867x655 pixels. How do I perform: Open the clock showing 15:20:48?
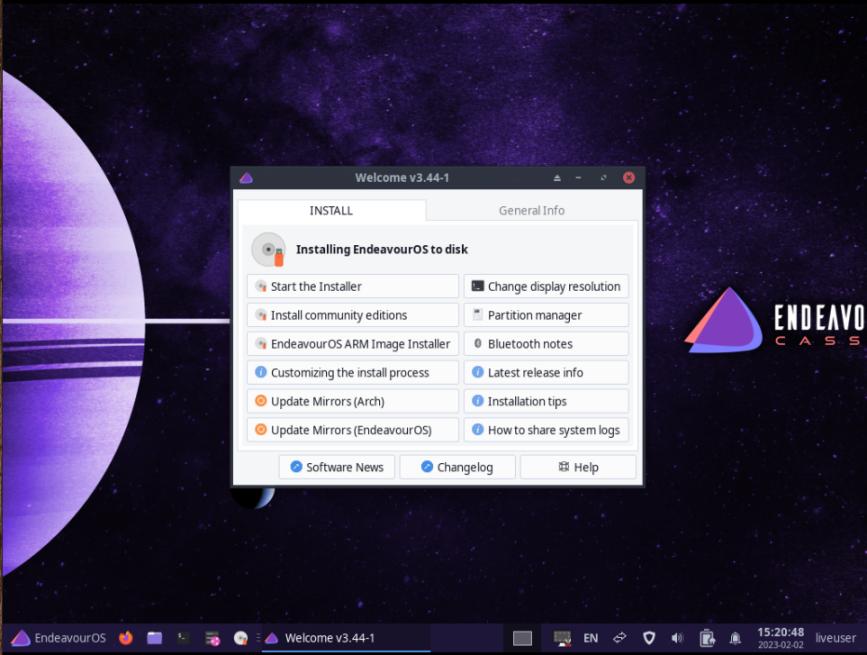(780, 638)
